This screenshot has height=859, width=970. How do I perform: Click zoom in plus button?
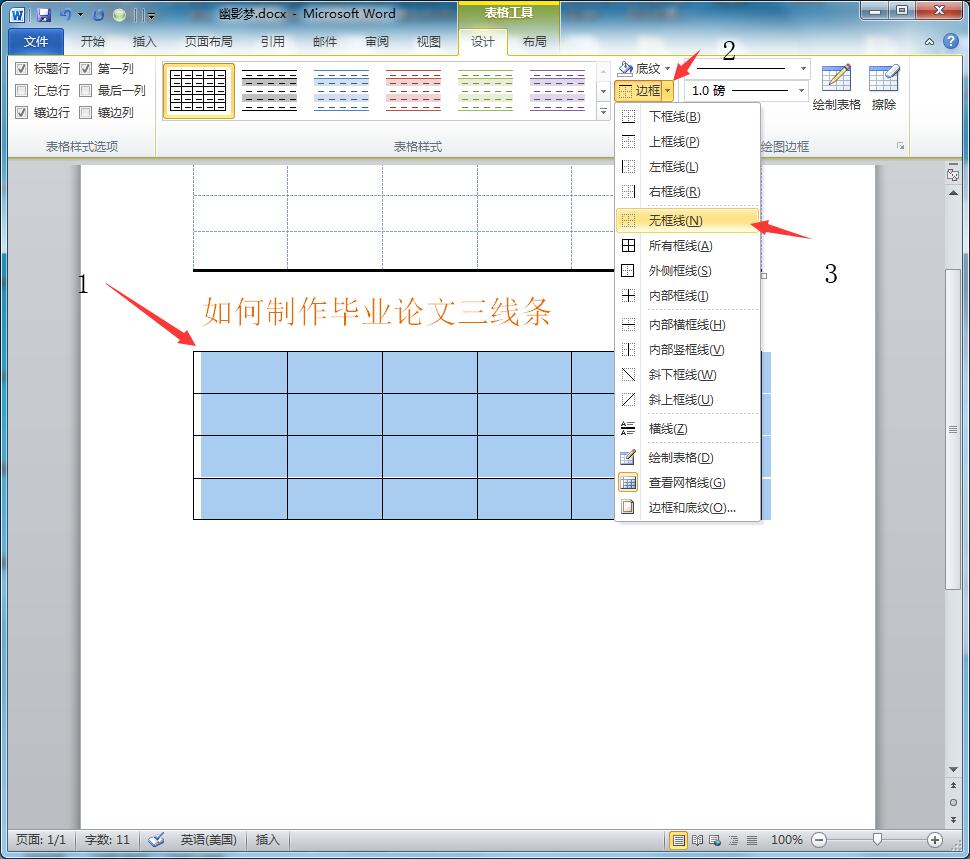[935, 840]
